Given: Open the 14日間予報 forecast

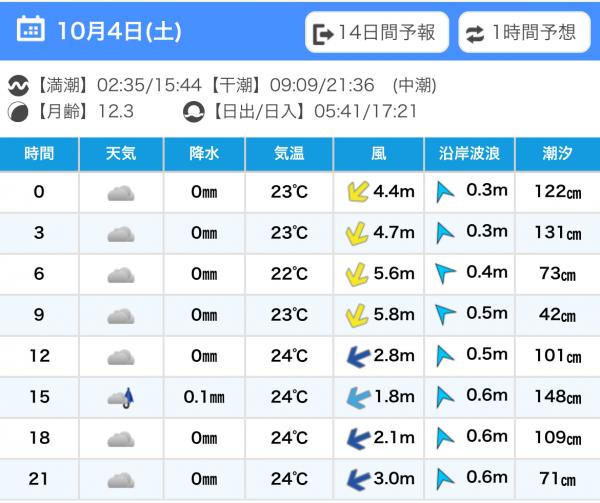Looking at the screenshot, I should (x=376, y=32).
